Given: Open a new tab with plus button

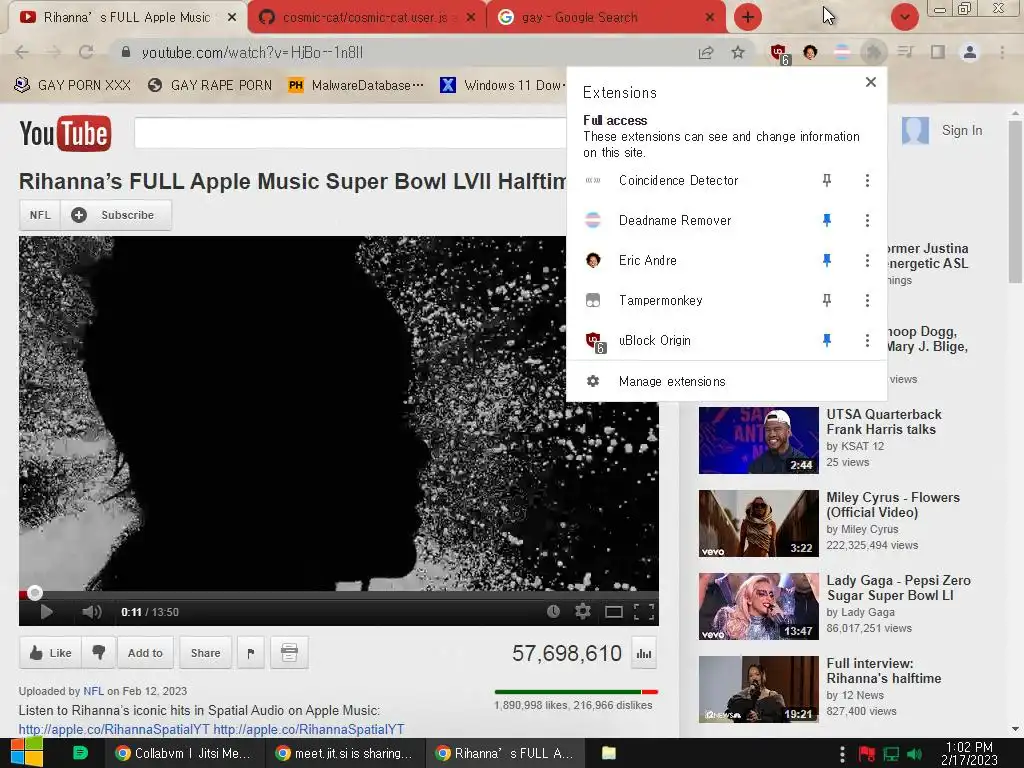Looking at the screenshot, I should pyautogui.click(x=748, y=17).
